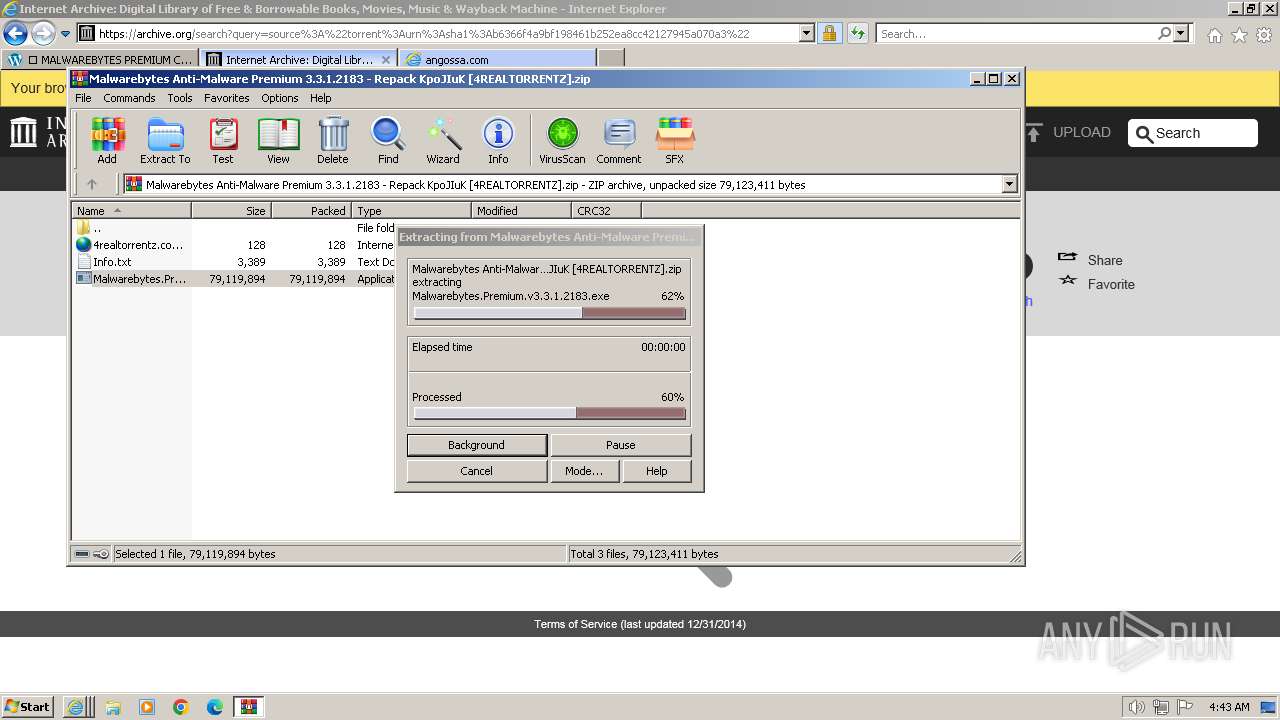Sort by the CRC32 column header

tap(607, 211)
